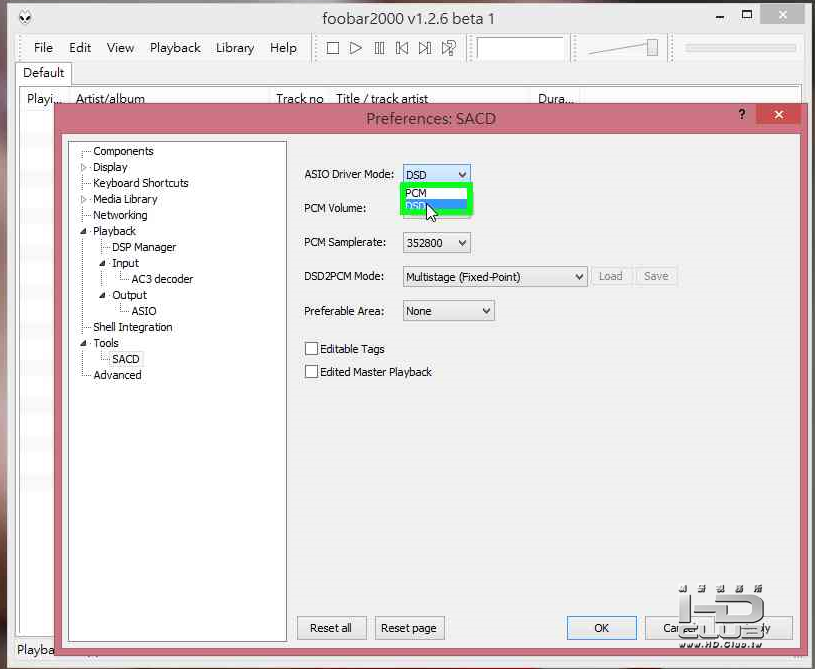Viewport: 815px width, 669px height.
Task: Open the PCM Samplerate dropdown
Action: [437, 243]
